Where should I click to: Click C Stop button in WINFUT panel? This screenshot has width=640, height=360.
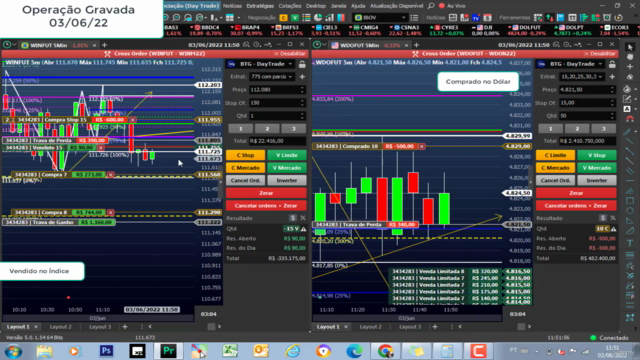tap(245, 155)
